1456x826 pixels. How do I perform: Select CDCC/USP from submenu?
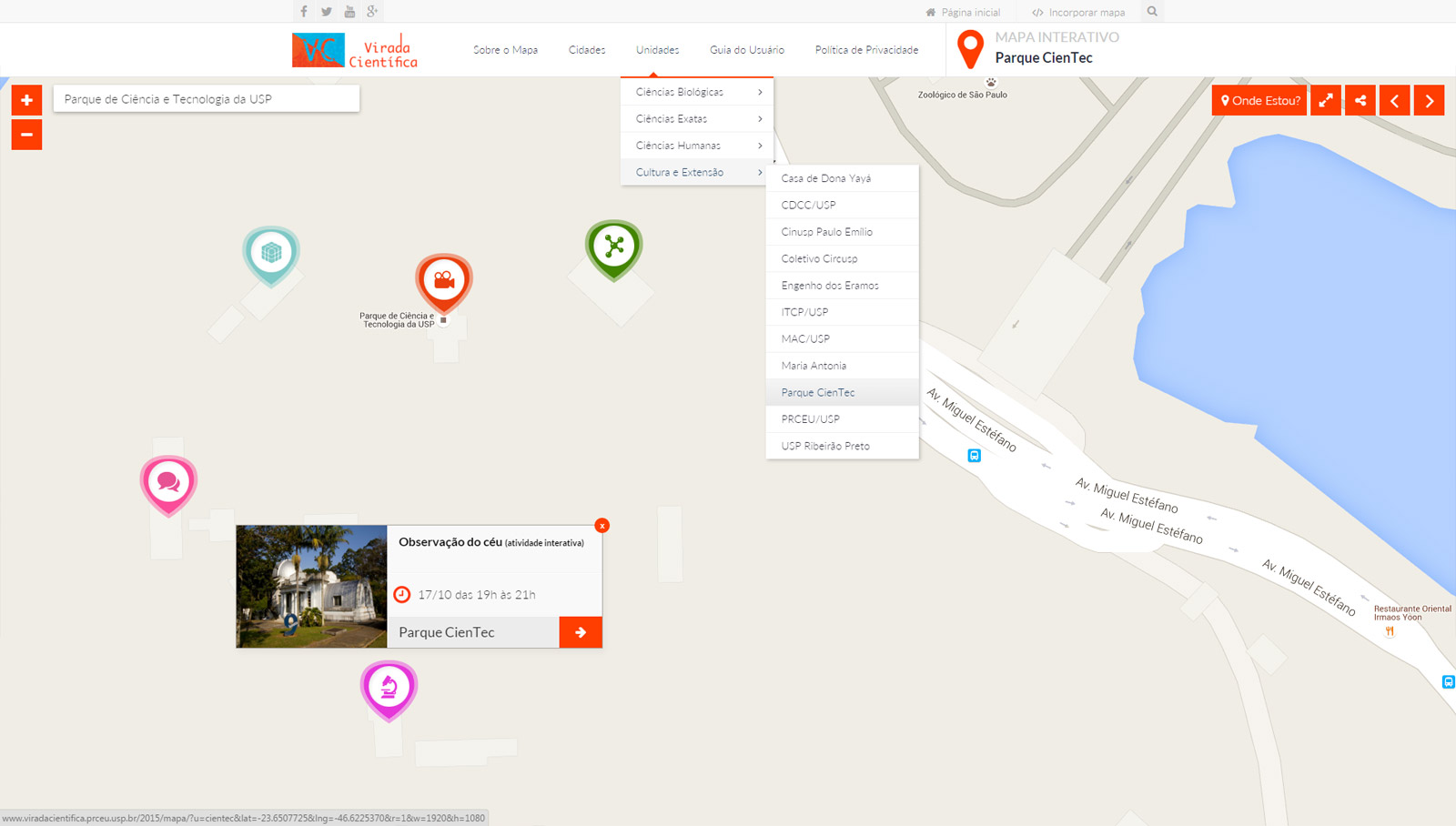point(843,205)
